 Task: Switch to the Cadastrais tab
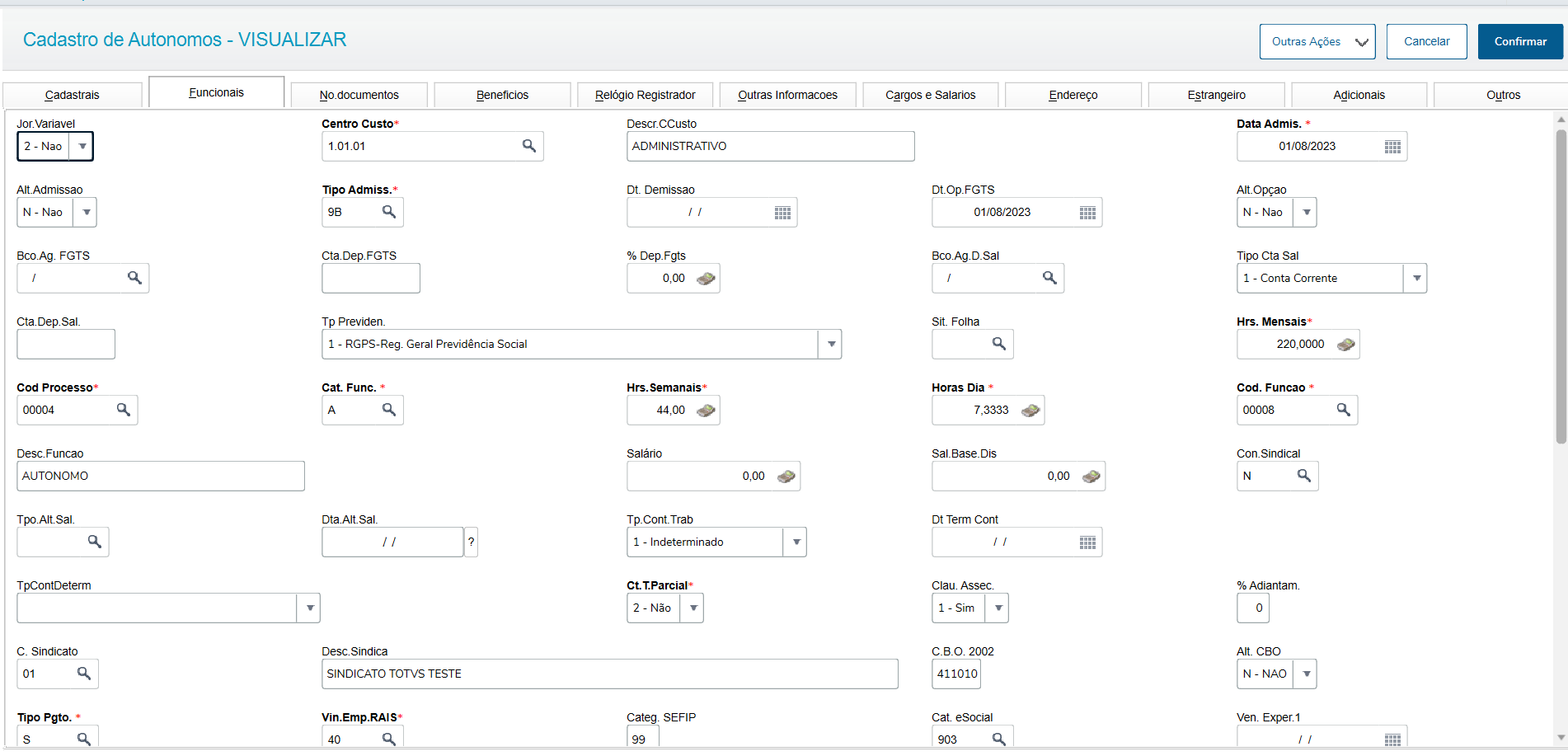tap(73, 95)
